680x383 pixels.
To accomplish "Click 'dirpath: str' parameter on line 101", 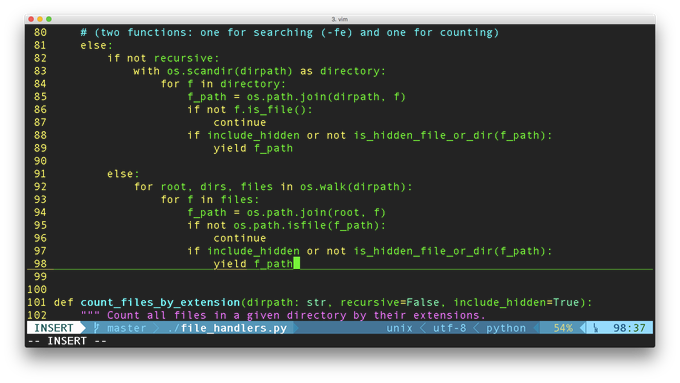I will [x=286, y=302].
